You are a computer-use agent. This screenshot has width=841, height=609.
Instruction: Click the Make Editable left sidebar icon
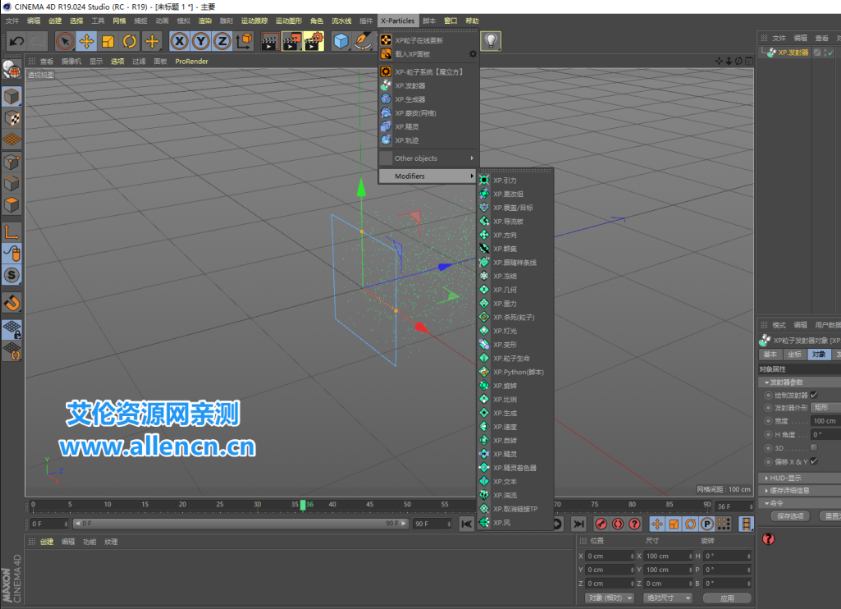(12, 70)
